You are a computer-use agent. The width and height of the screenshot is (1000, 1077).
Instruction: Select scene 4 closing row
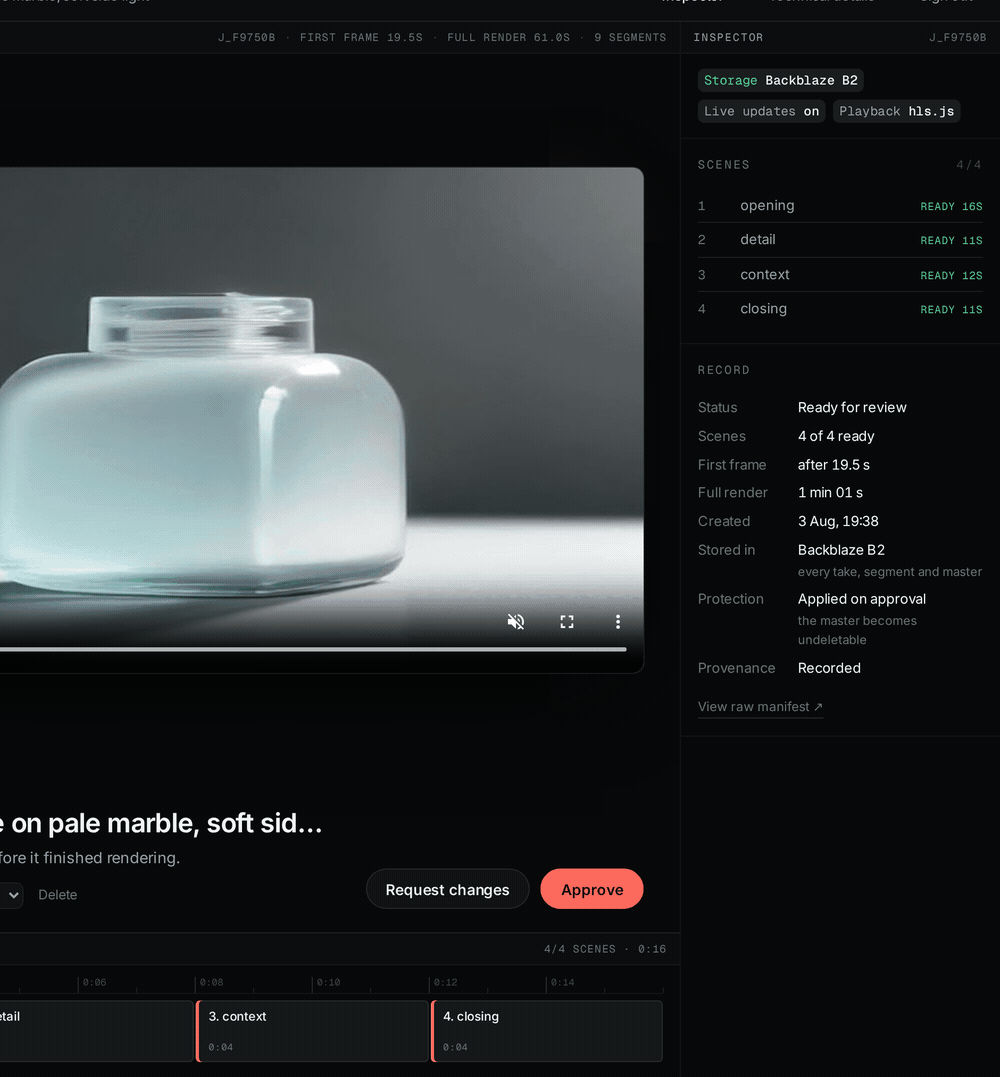click(x=840, y=309)
